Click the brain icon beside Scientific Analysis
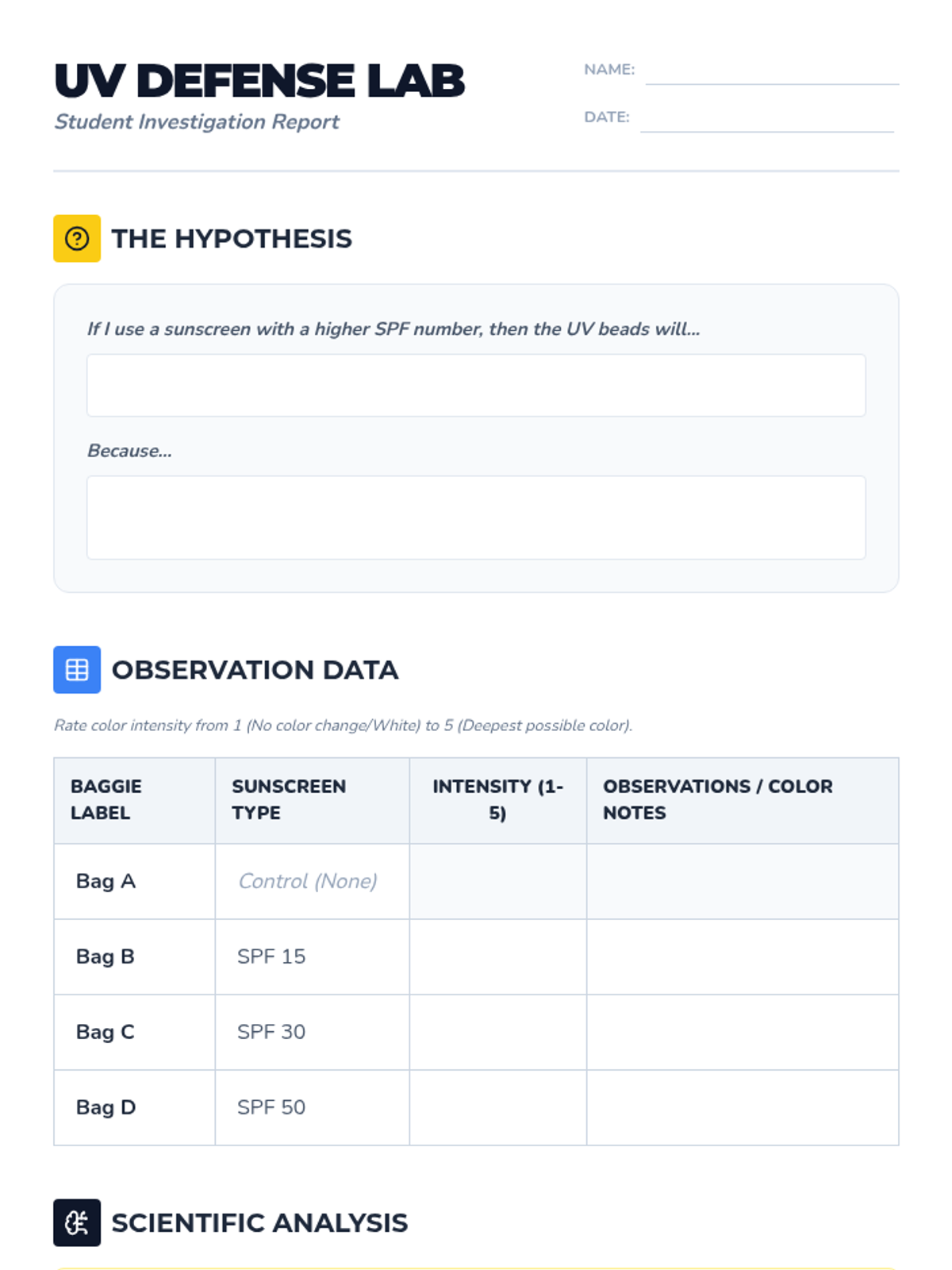Image resolution: width=952 pixels, height=1270 pixels. 77,1222
